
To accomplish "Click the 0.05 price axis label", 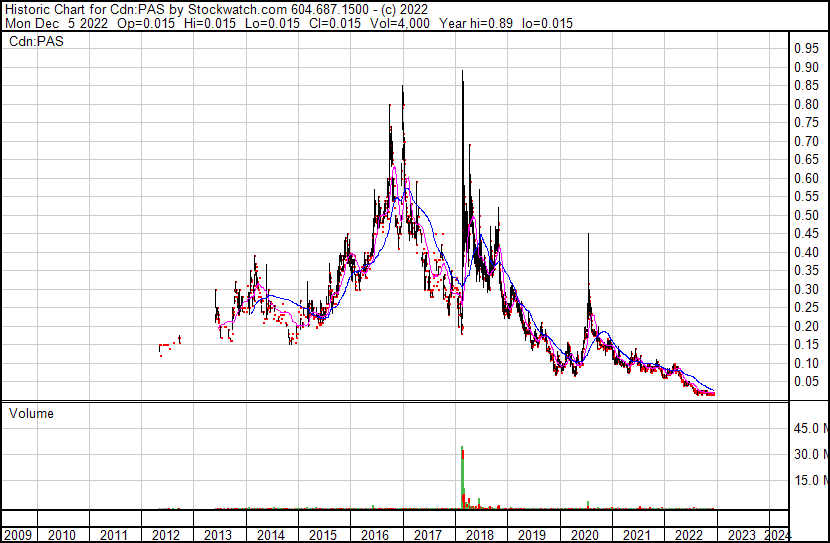I will 805,382.
